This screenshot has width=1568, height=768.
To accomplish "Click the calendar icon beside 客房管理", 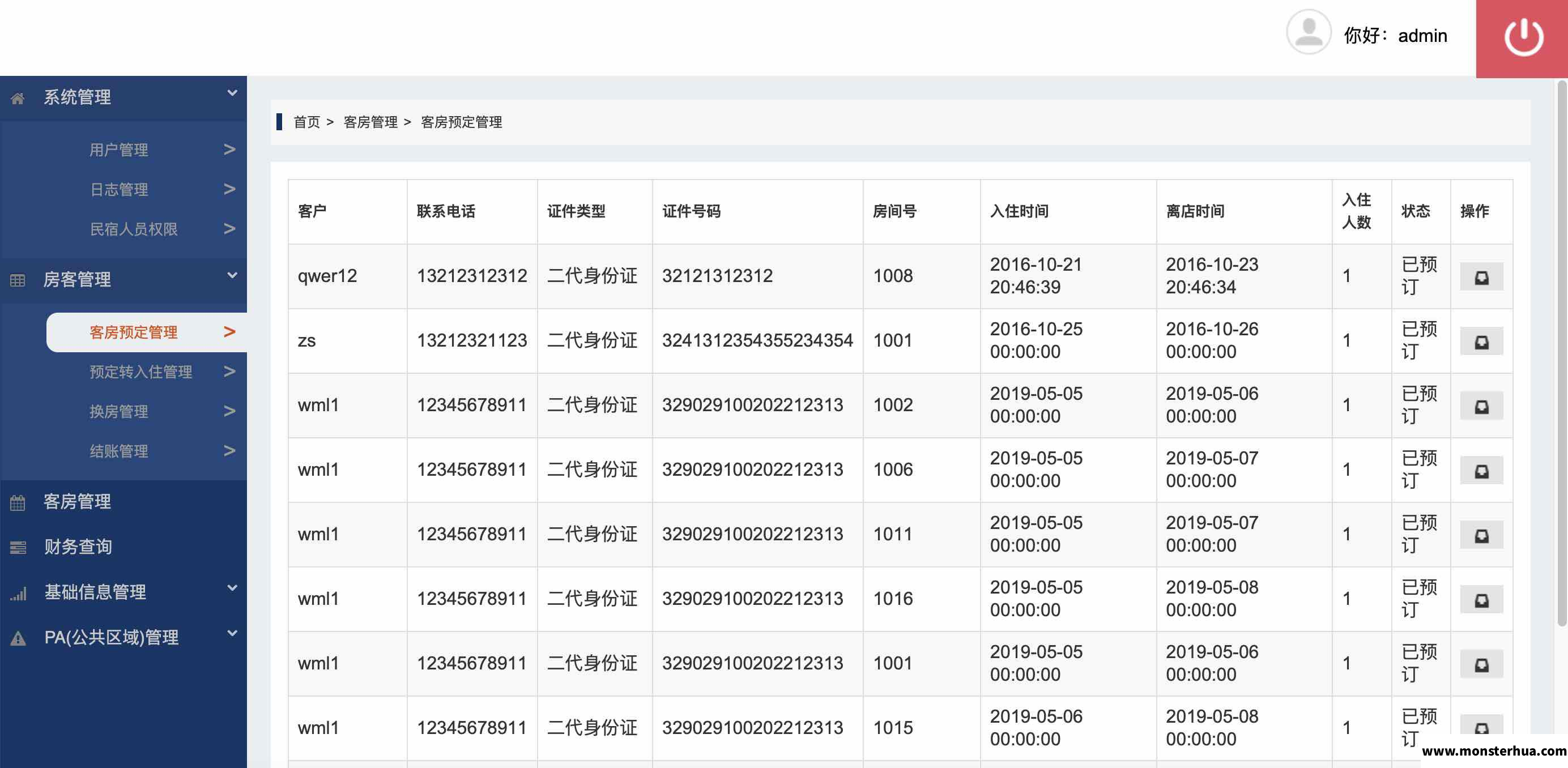I will click(x=18, y=502).
